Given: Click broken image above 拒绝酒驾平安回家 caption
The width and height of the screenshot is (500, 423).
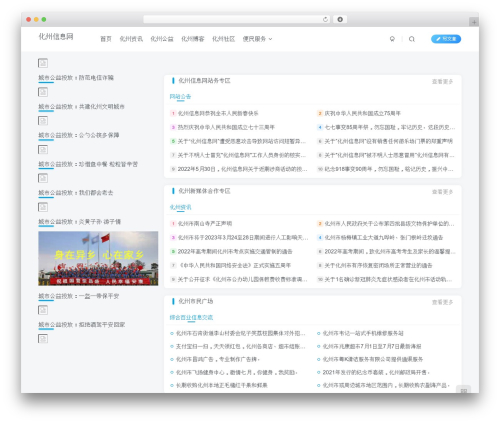Looking at the screenshot, I should 43,310.
